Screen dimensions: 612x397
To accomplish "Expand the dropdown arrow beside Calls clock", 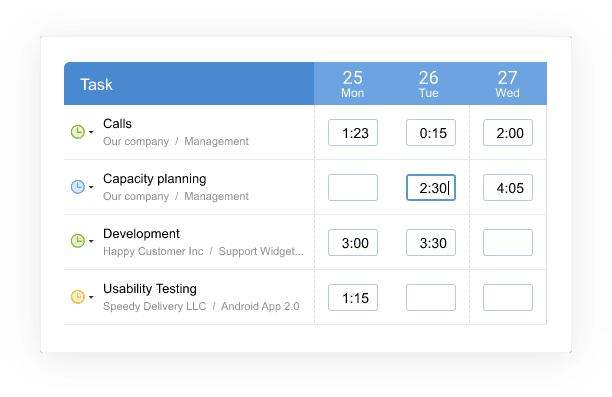I will pyautogui.click(x=91, y=132).
